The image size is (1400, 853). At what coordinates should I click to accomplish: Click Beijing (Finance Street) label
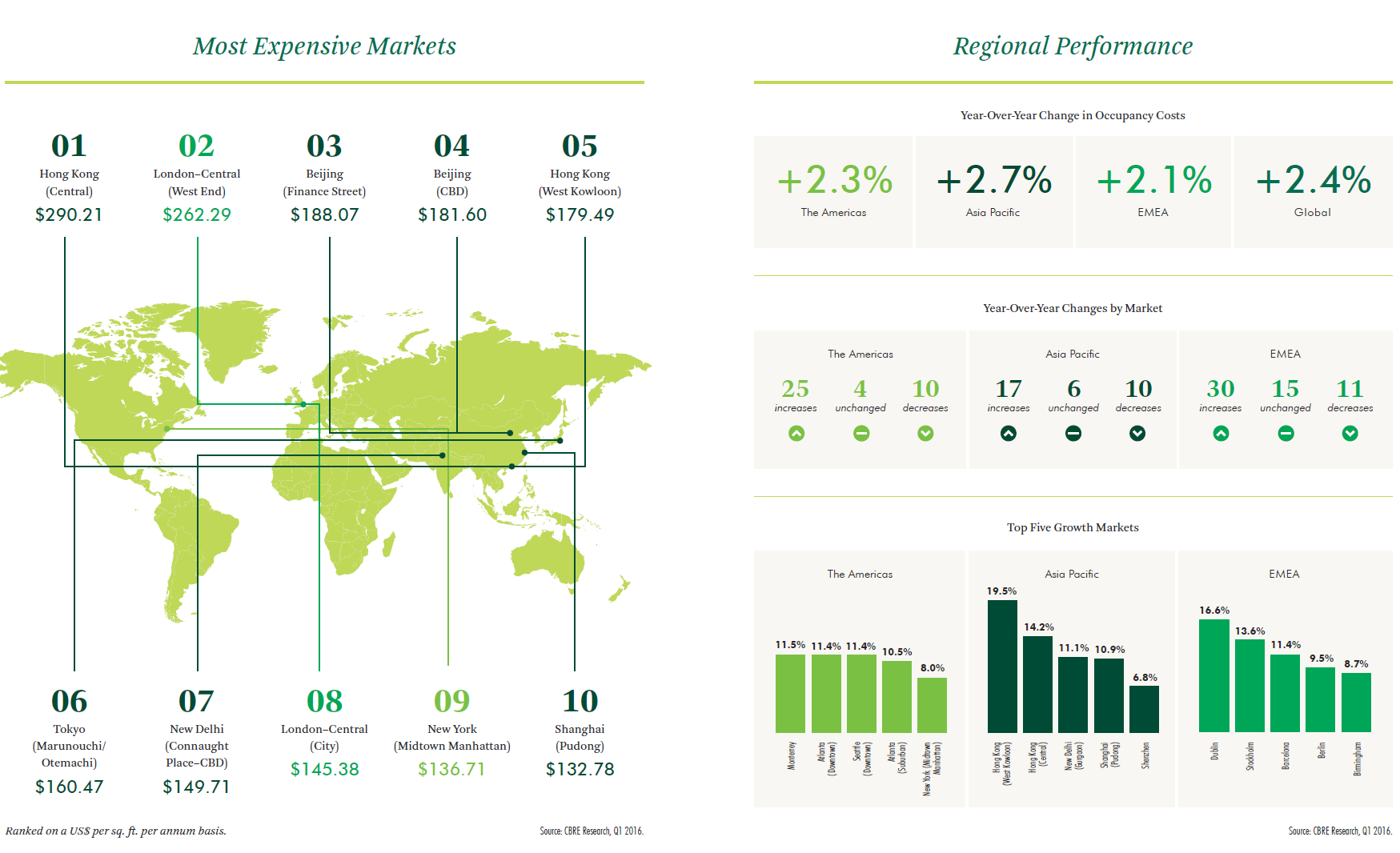pyautogui.click(x=324, y=182)
